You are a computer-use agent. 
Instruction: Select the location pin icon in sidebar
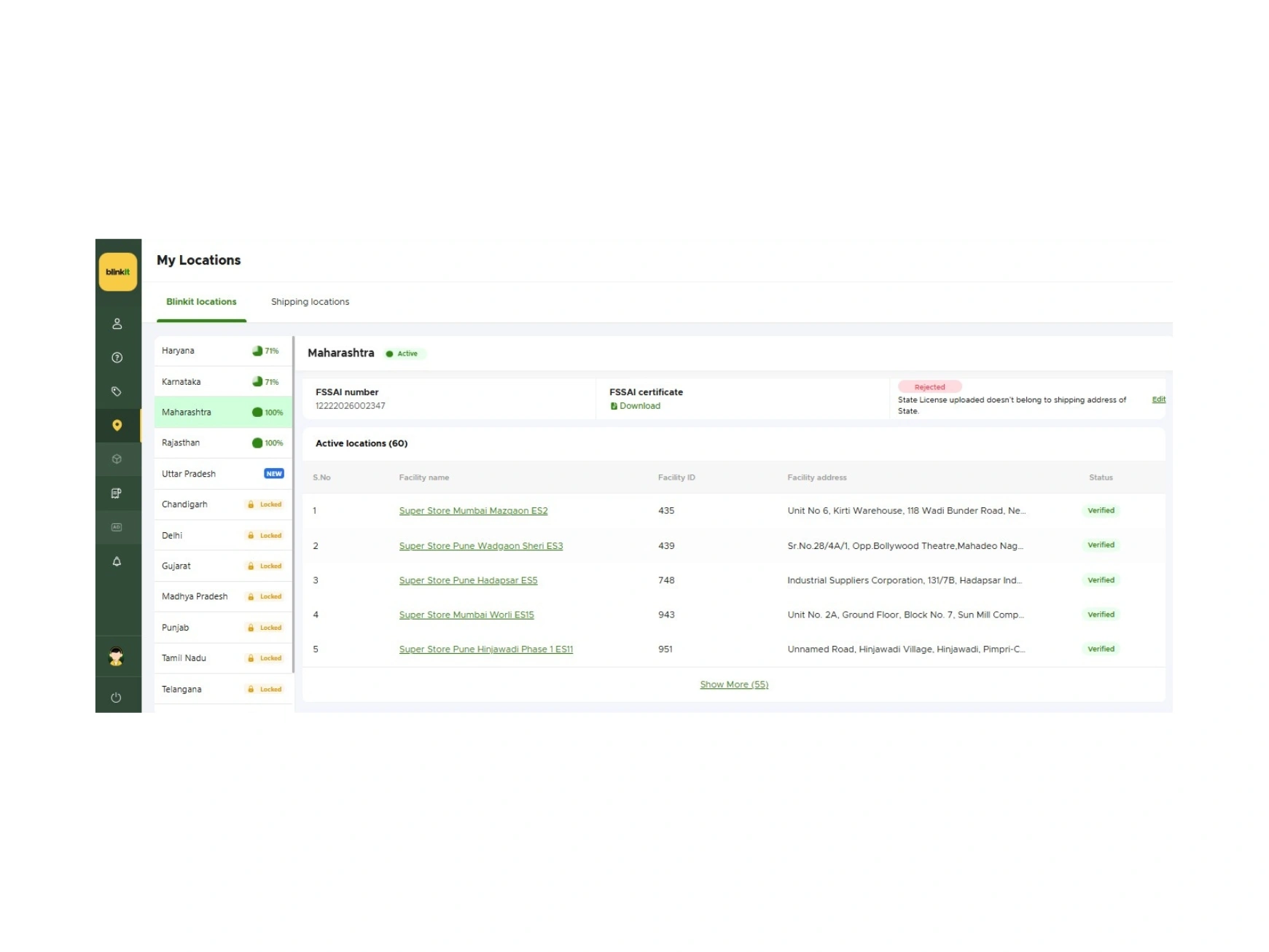[x=117, y=425]
